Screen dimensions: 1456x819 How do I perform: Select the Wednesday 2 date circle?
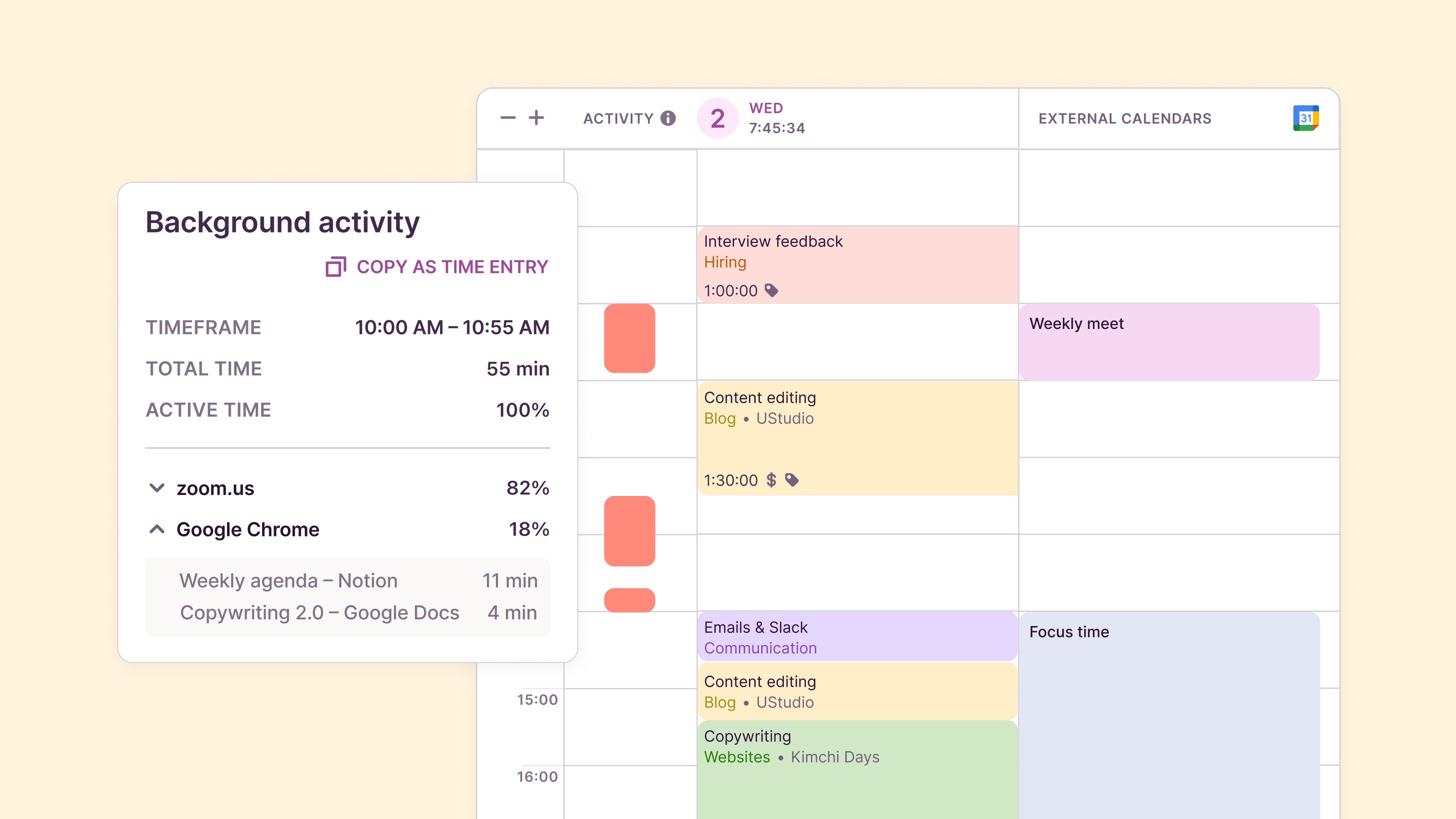(x=717, y=118)
